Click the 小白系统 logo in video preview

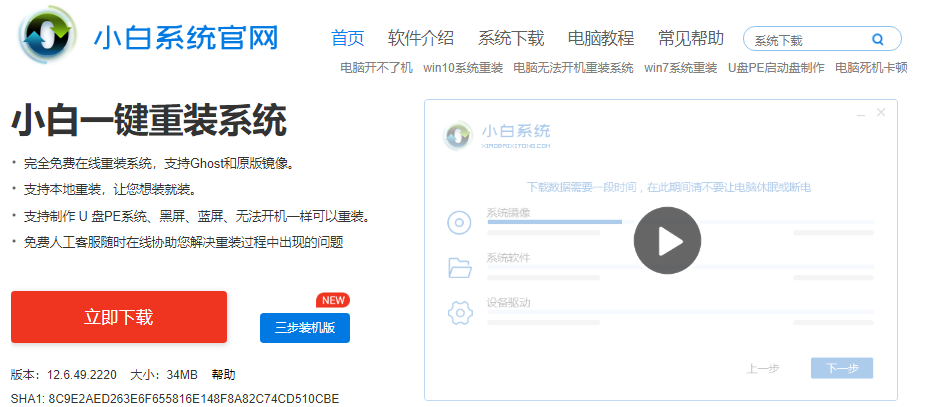click(x=459, y=135)
